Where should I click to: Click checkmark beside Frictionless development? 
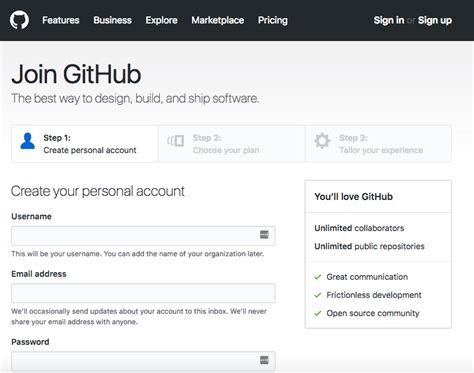pos(318,295)
